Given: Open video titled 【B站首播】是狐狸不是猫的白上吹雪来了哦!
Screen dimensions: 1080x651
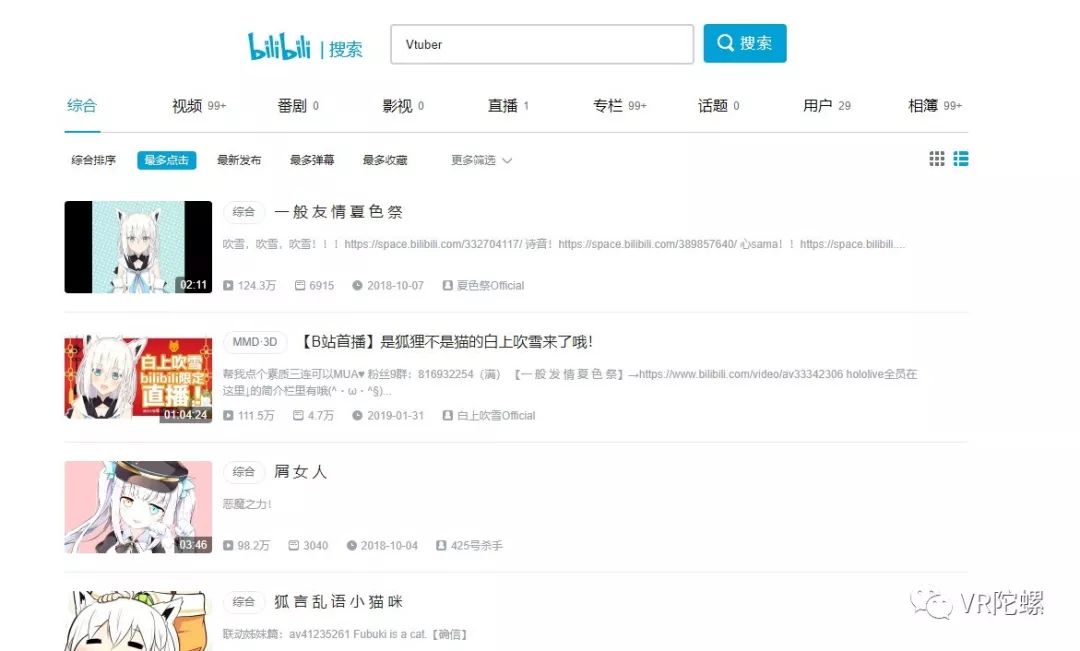Looking at the screenshot, I should pos(447,342).
